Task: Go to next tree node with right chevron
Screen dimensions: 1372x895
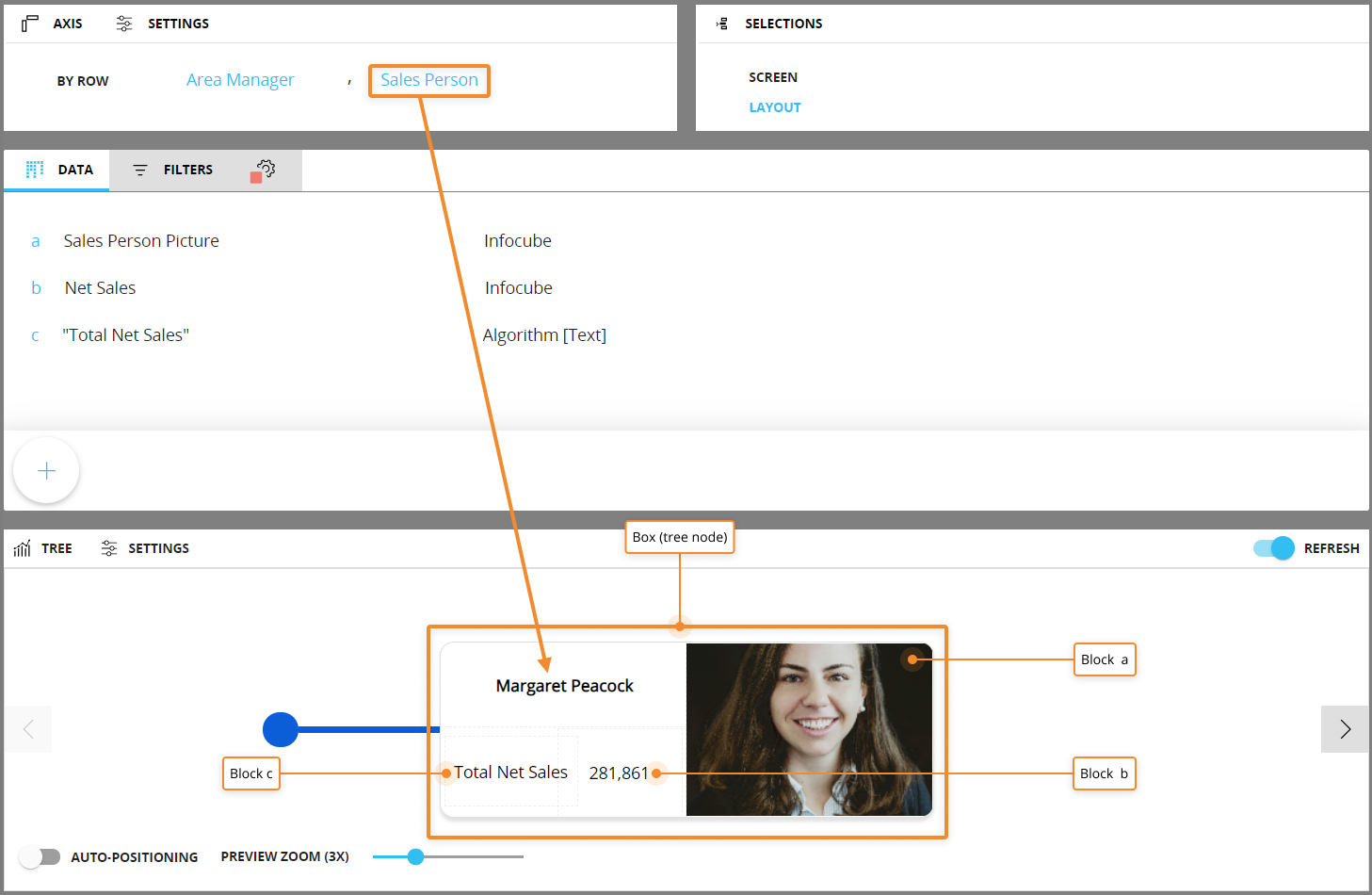Action: (1345, 729)
